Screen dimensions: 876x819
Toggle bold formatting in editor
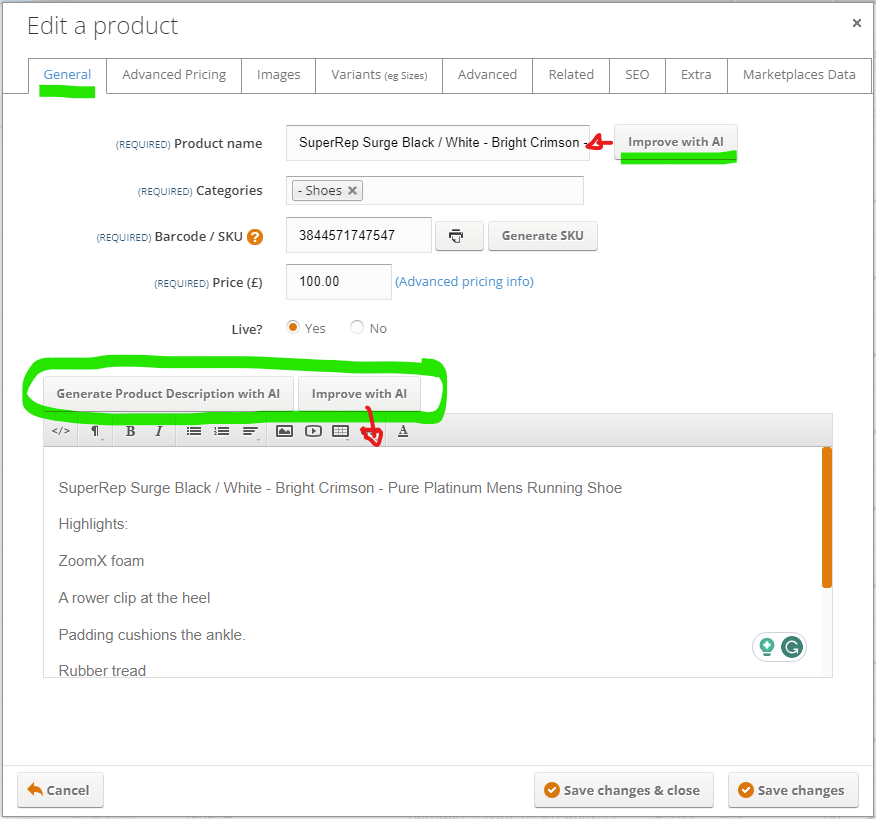[130, 431]
